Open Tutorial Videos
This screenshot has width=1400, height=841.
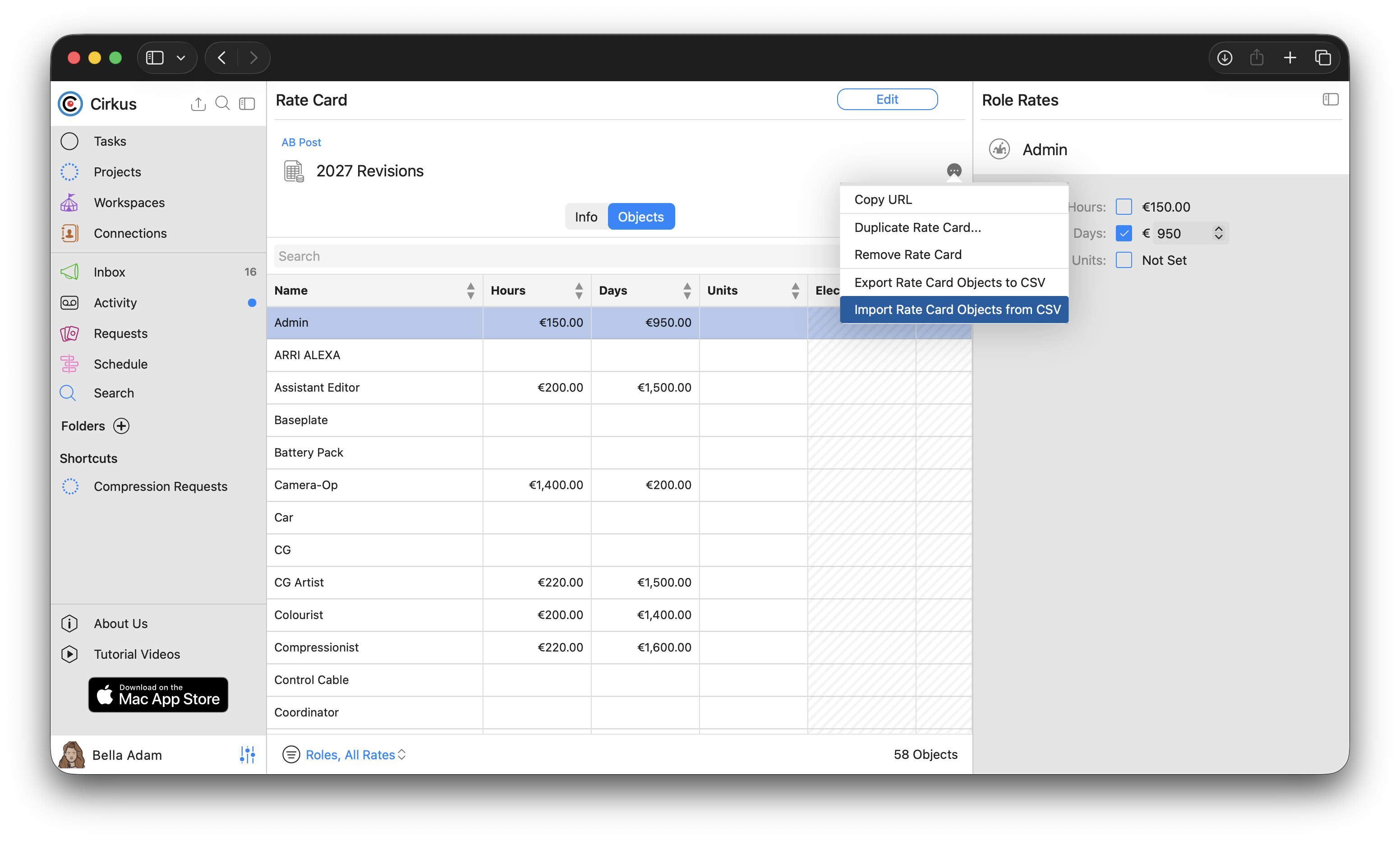click(x=159, y=654)
